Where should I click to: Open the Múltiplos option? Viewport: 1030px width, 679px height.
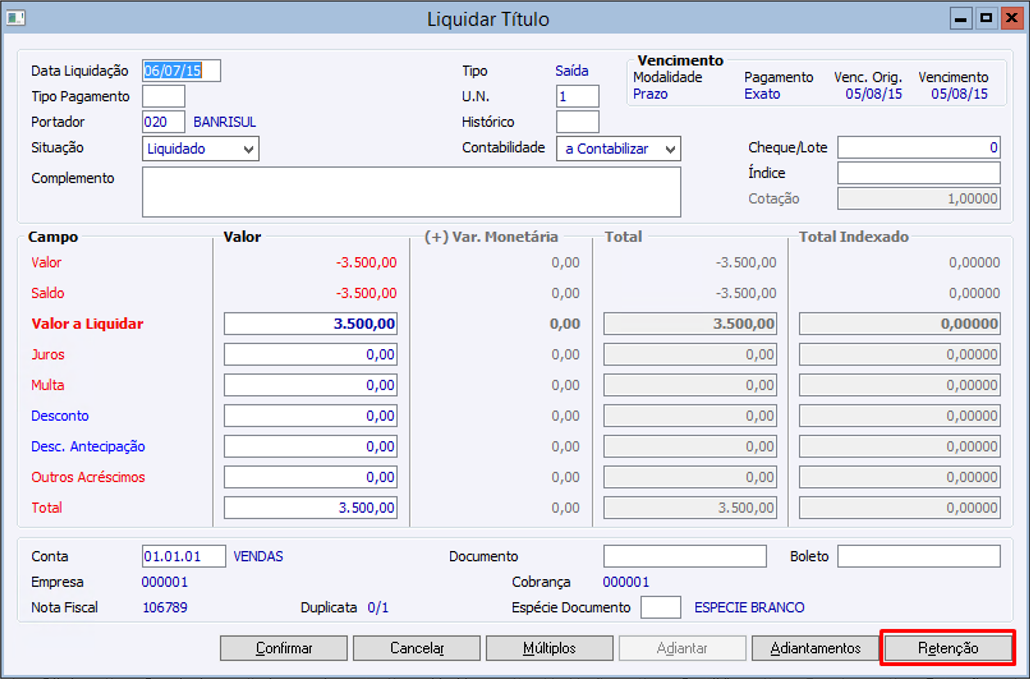click(549, 648)
